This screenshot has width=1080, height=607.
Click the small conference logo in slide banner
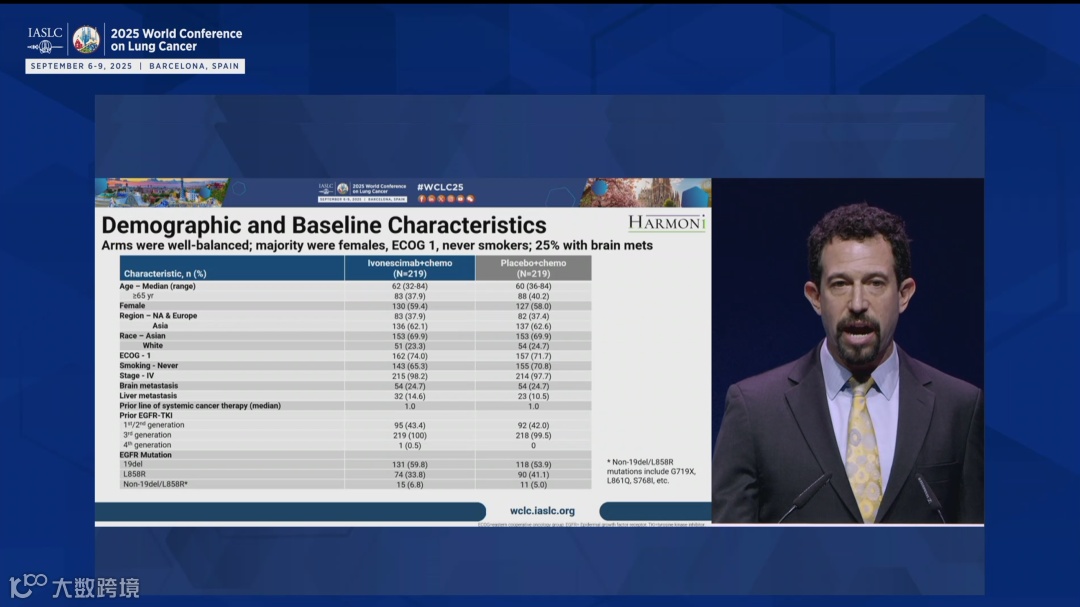(x=362, y=192)
